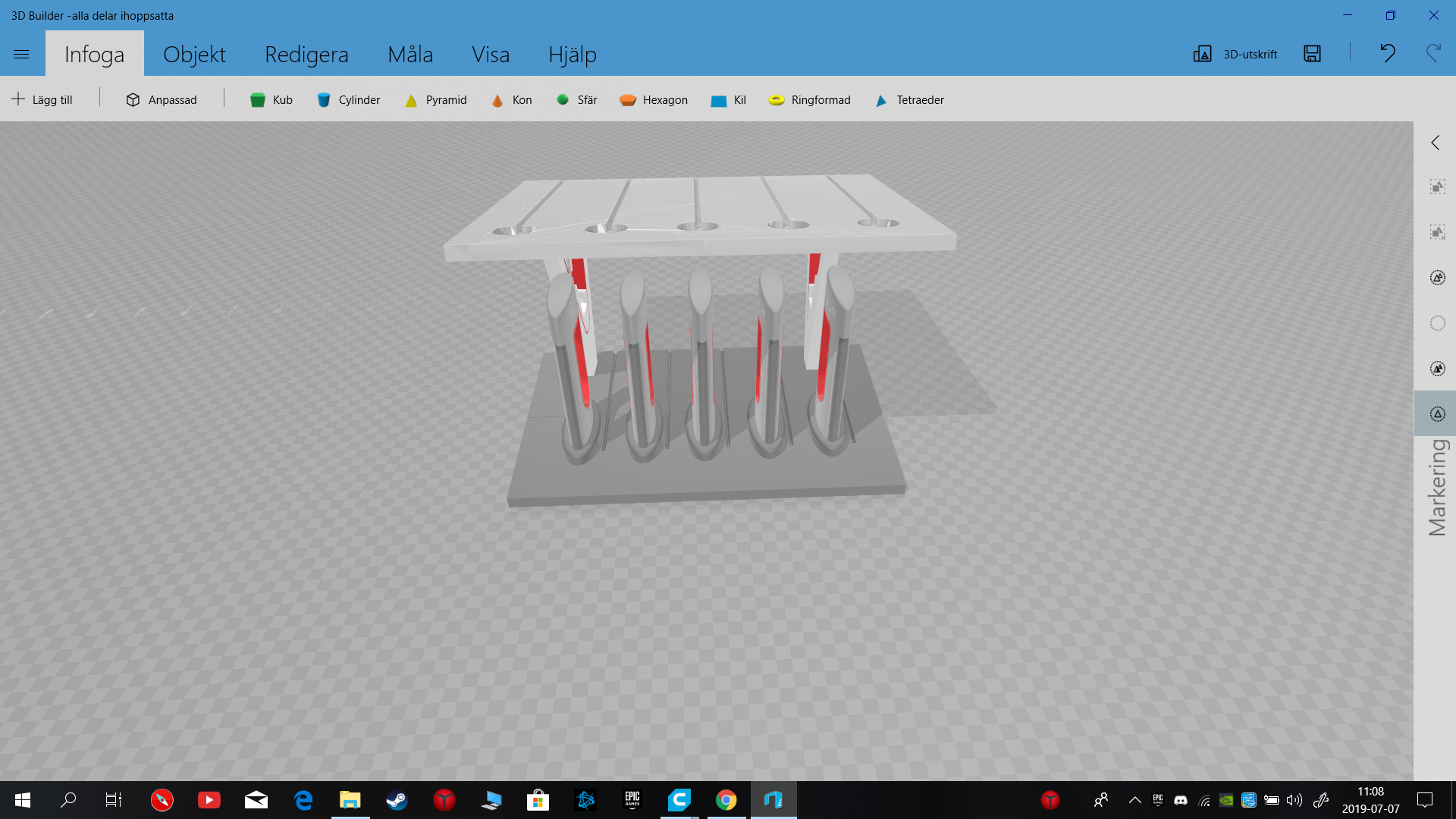Open the Visa tab
This screenshot has height=819, width=1456.
click(491, 54)
